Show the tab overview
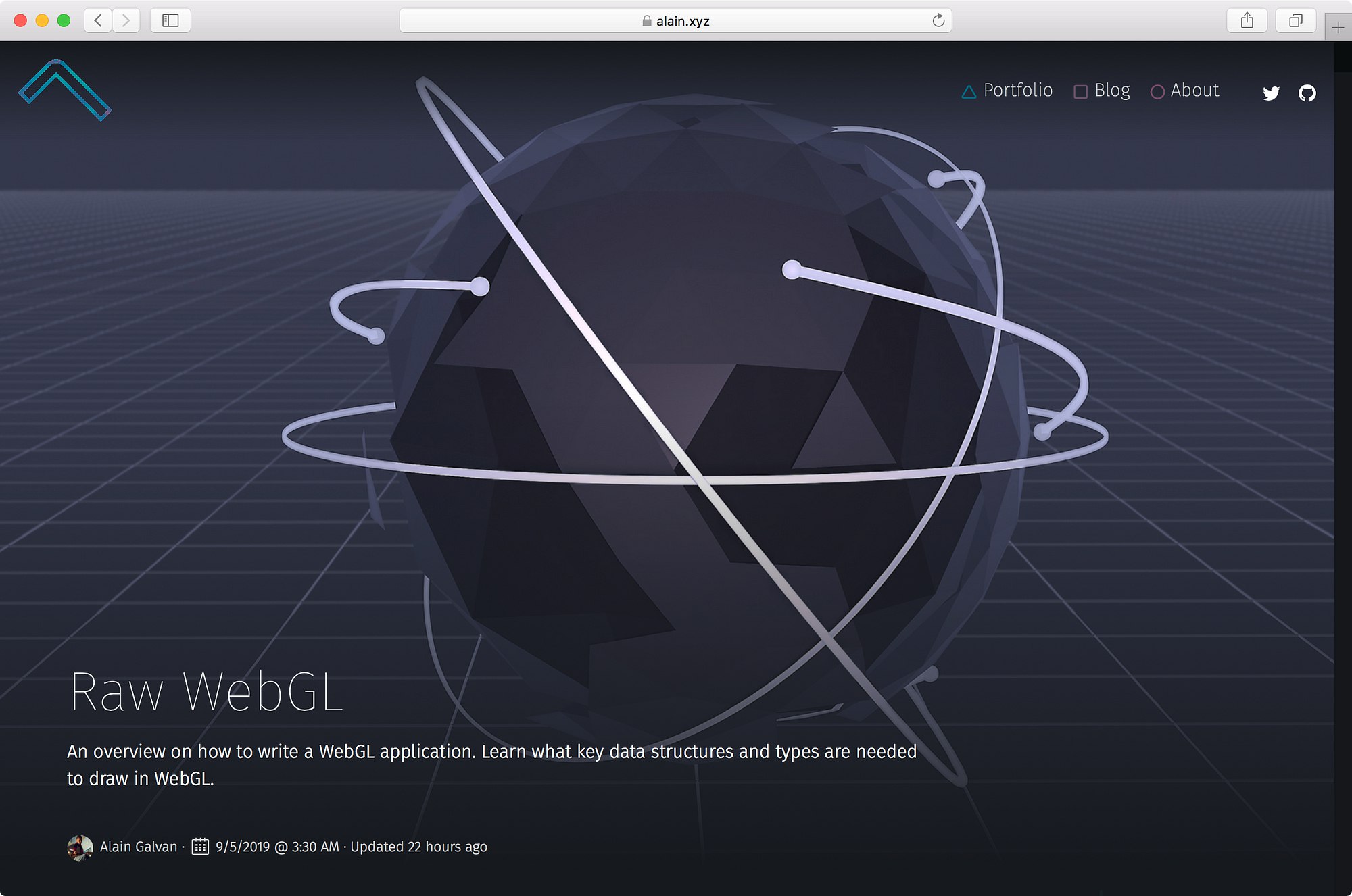This screenshot has height=896, width=1352. click(x=1295, y=20)
